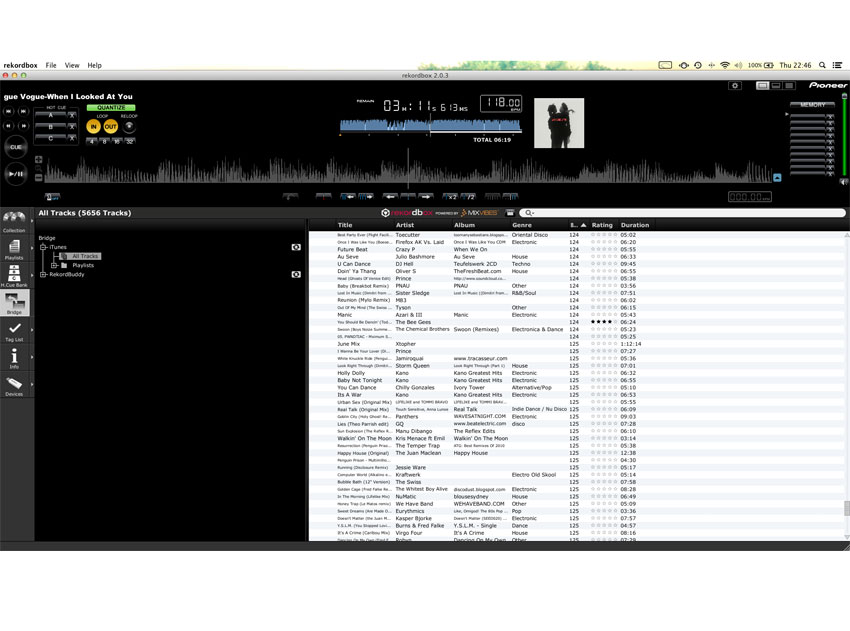
Task: Toggle the RELOOP button
Action: pos(129,126)
